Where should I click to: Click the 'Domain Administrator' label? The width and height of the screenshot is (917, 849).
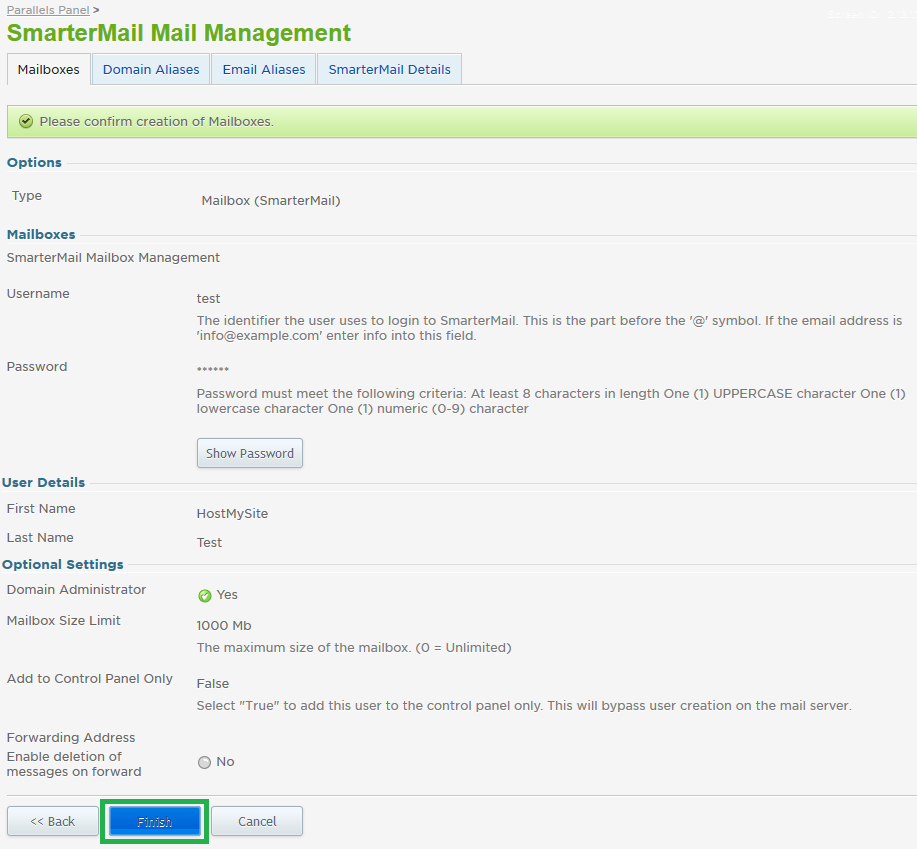click(x=76, y=589)
